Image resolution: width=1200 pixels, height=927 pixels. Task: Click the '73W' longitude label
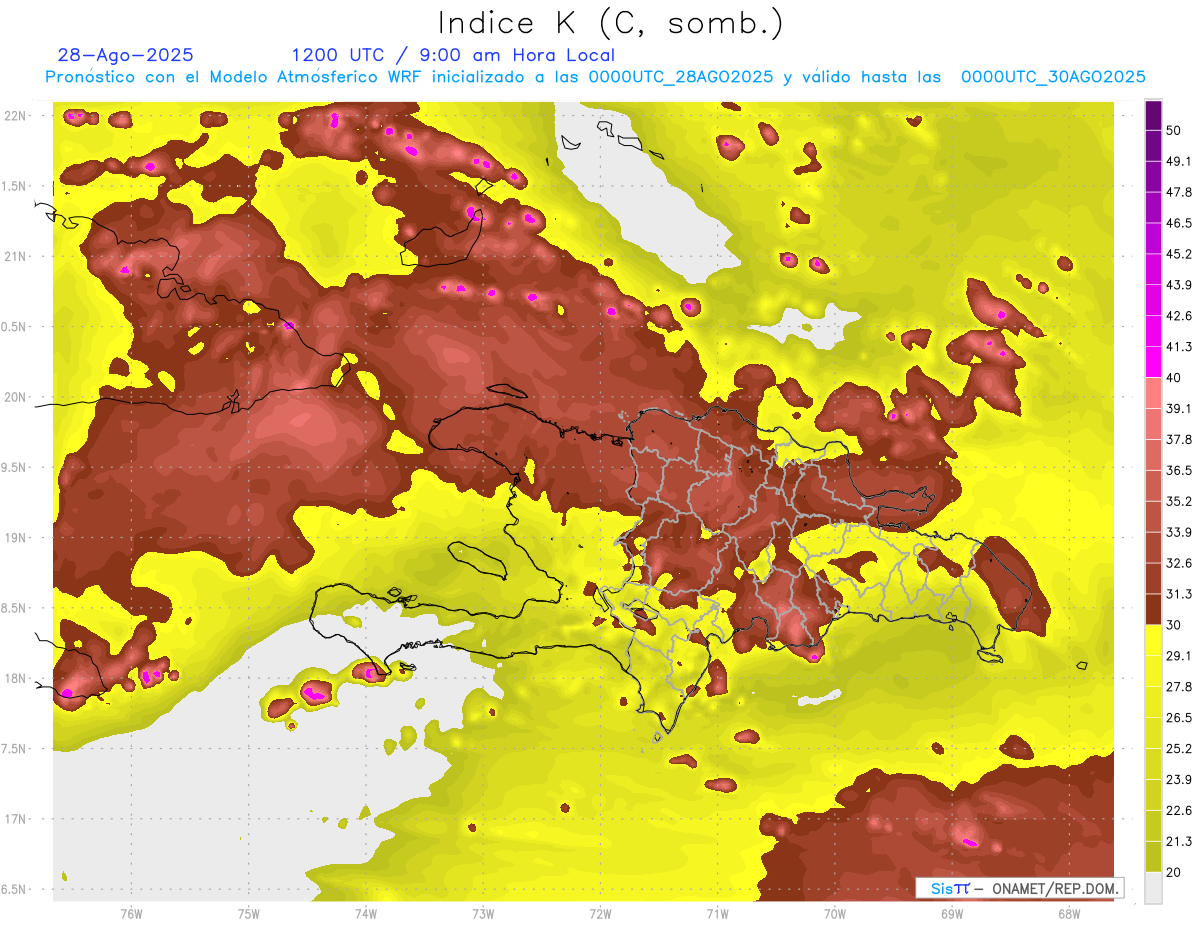pos(483,913)
